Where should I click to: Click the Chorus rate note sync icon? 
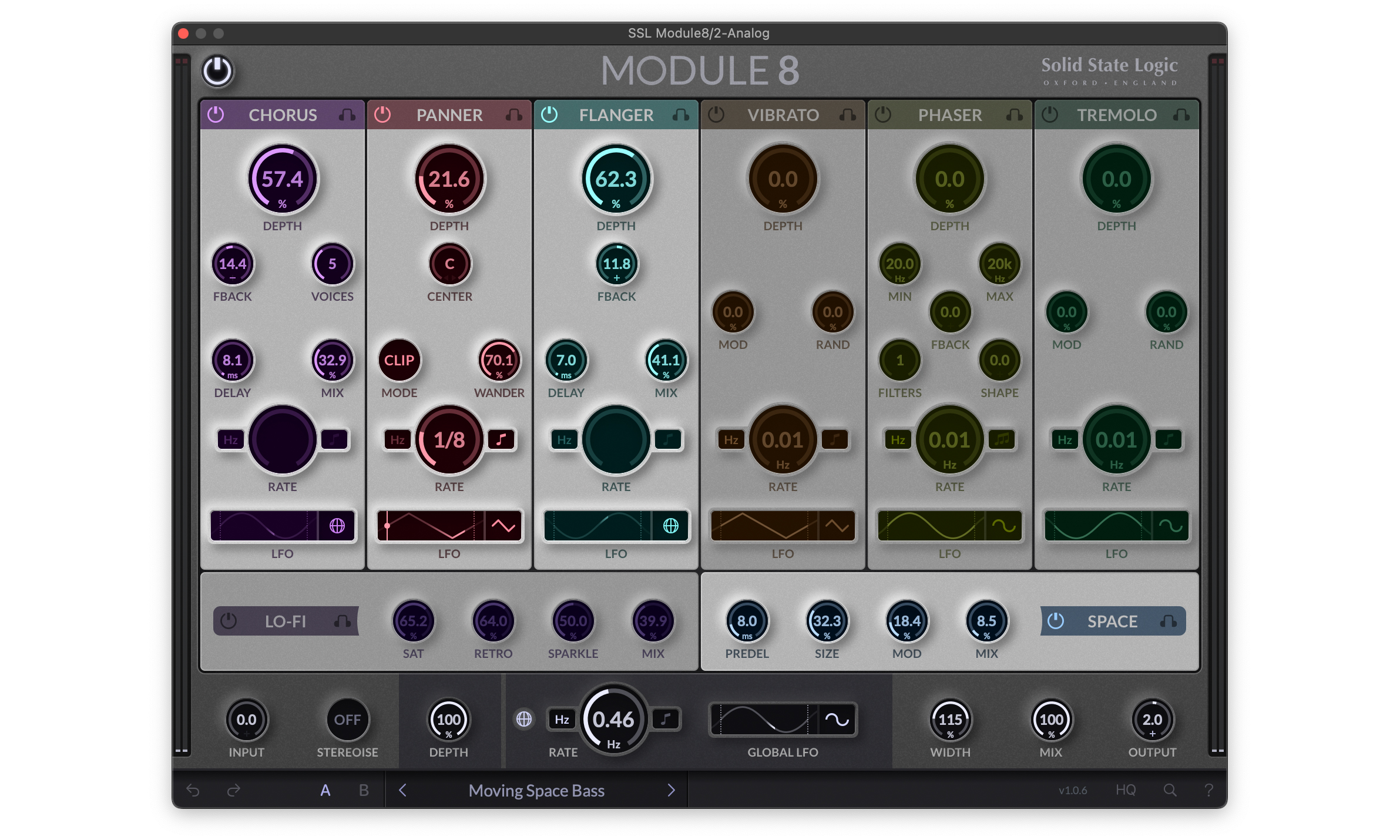tap(334, 439)
